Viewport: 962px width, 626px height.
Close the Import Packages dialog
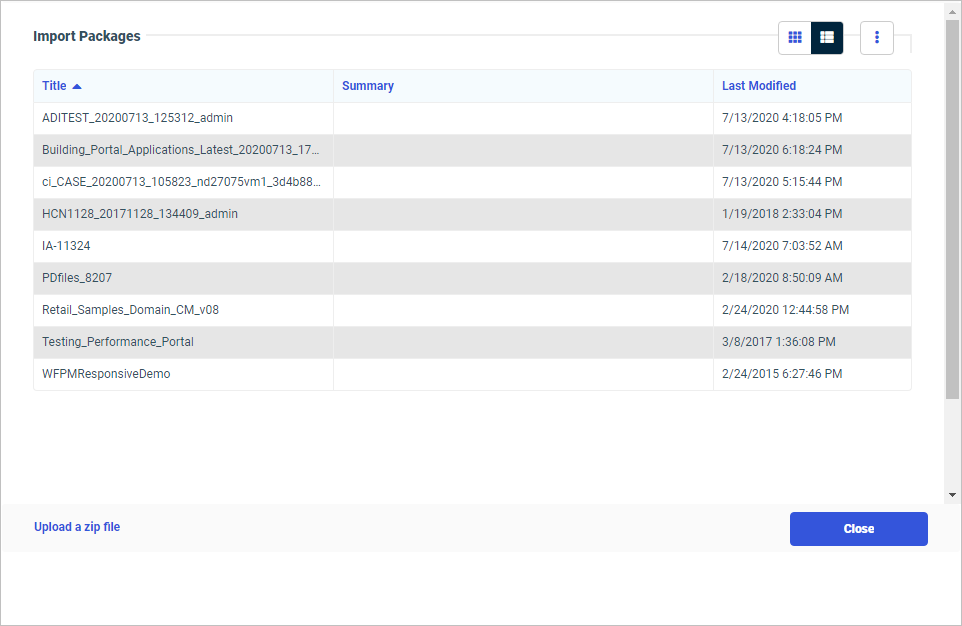[858, 528]
